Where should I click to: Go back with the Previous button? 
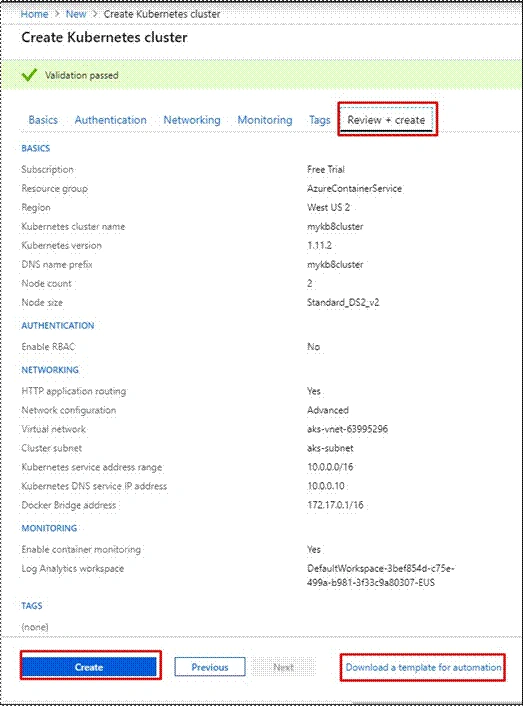coord(210,667)
